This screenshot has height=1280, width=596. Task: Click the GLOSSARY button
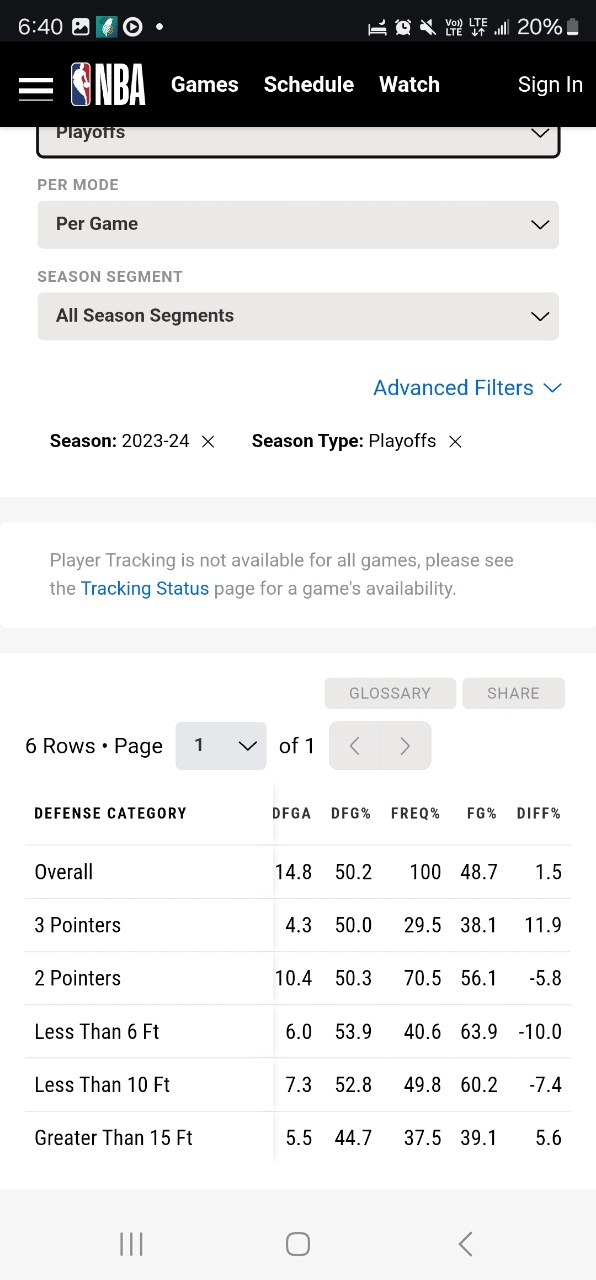pos(390,693)
